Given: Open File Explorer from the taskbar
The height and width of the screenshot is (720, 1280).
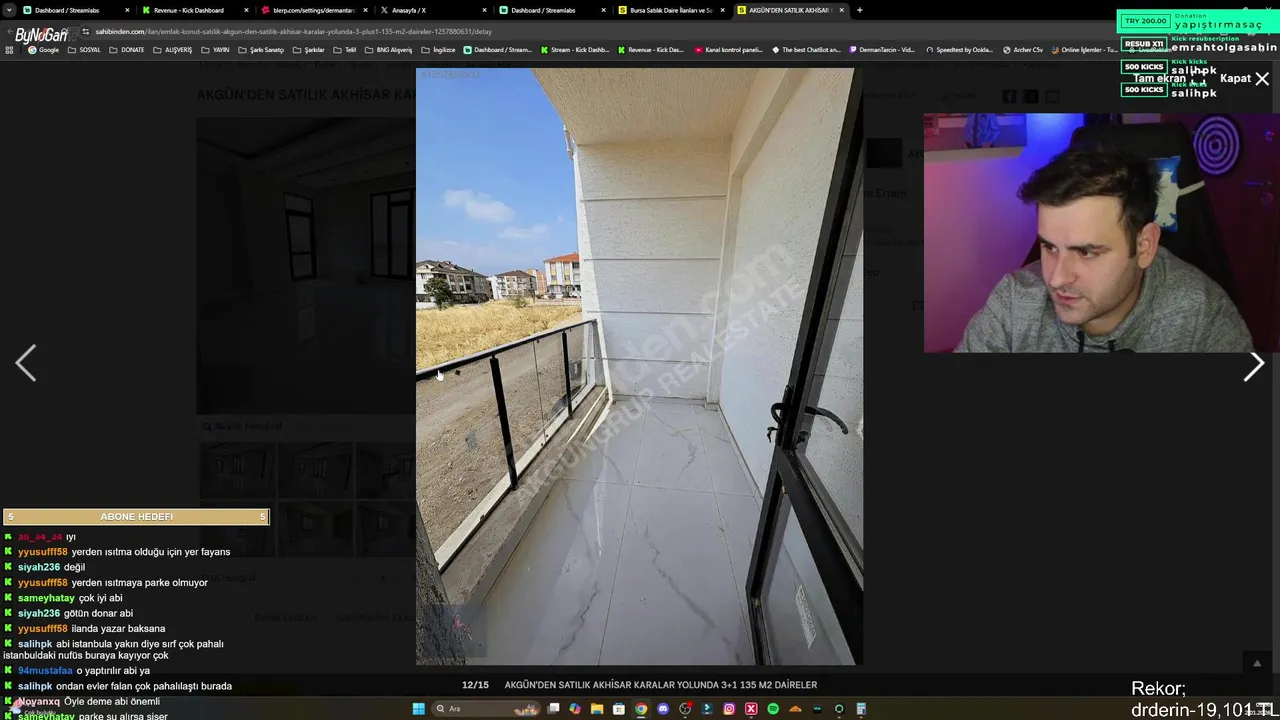Looking at the screenshot, I should [x=597, y=709].
